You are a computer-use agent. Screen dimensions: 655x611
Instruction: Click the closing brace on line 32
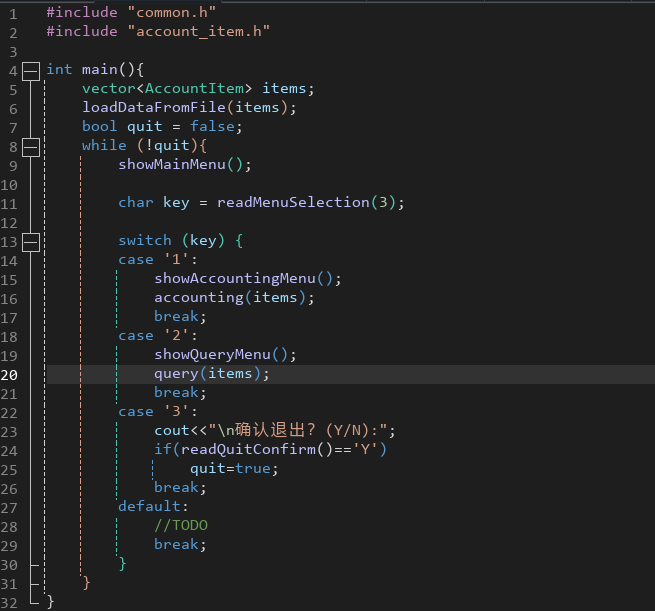[51, 602]
